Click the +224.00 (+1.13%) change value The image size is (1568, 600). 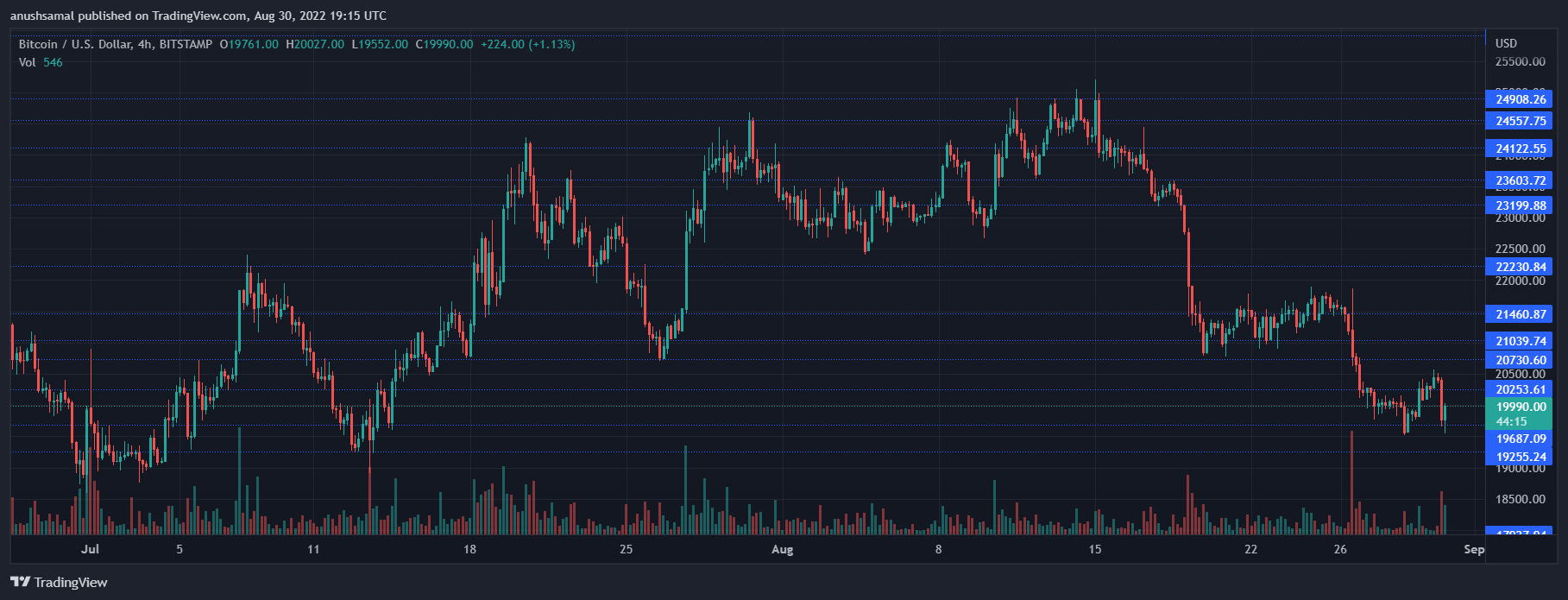click(527, 44)
